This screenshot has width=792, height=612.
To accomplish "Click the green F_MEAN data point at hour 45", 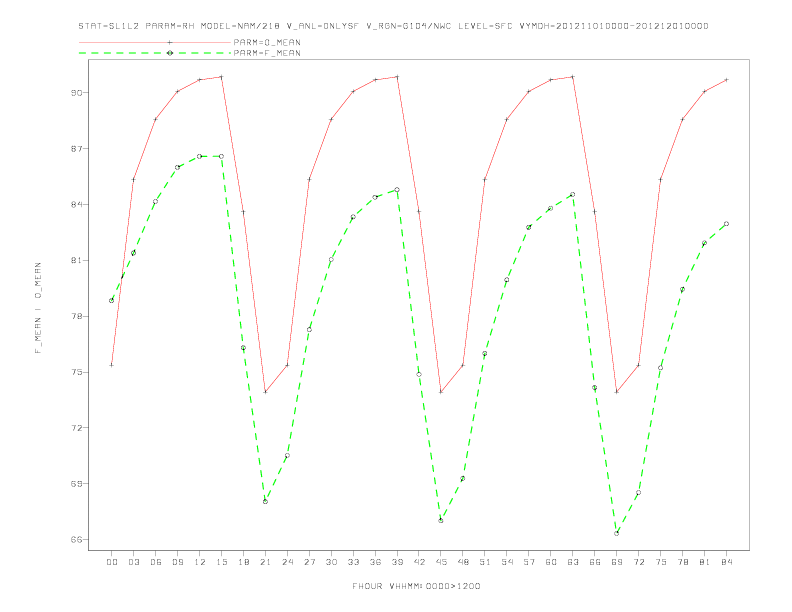I will click(441, 520).
